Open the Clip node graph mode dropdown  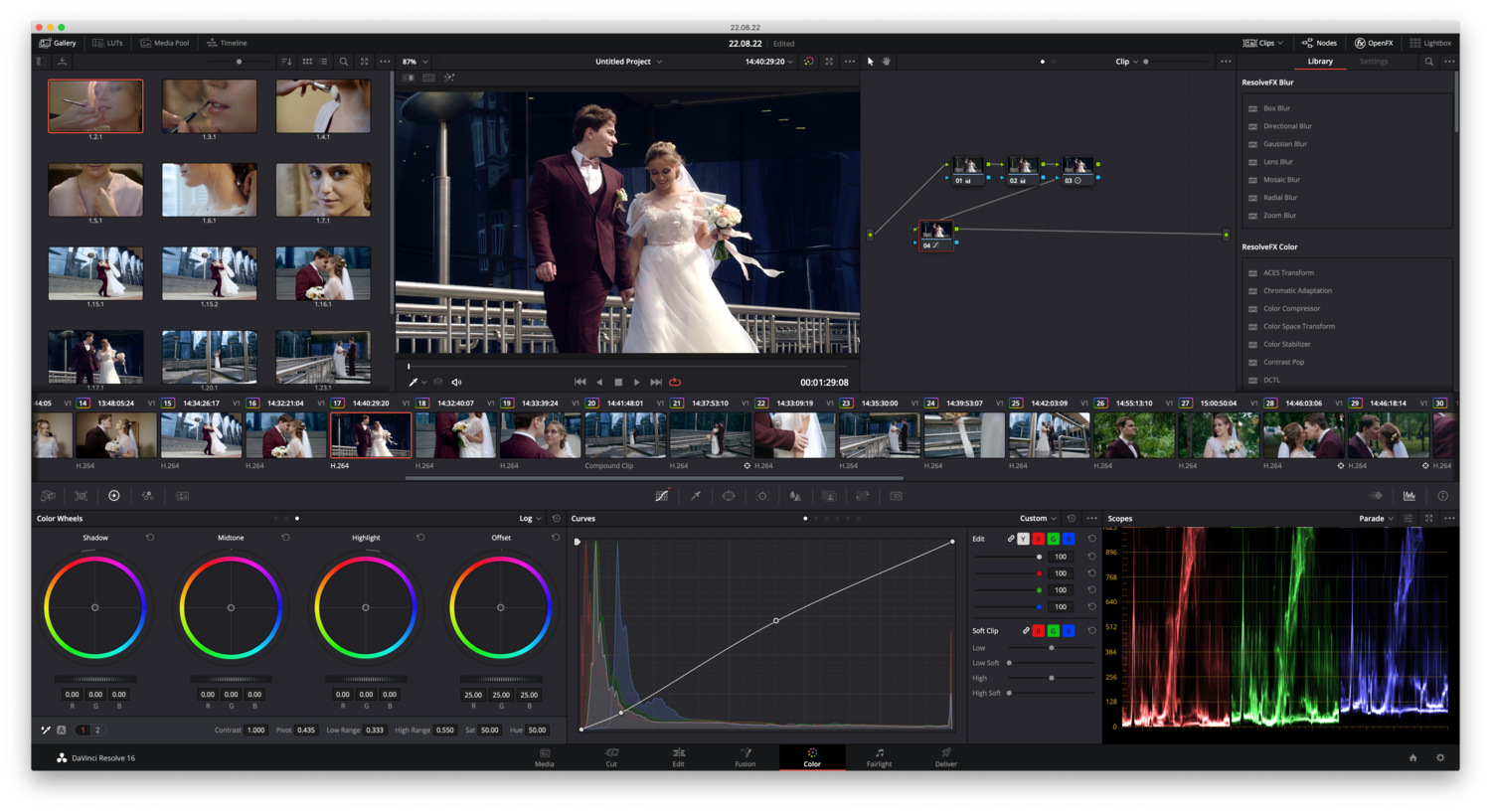pos(1126,62)
